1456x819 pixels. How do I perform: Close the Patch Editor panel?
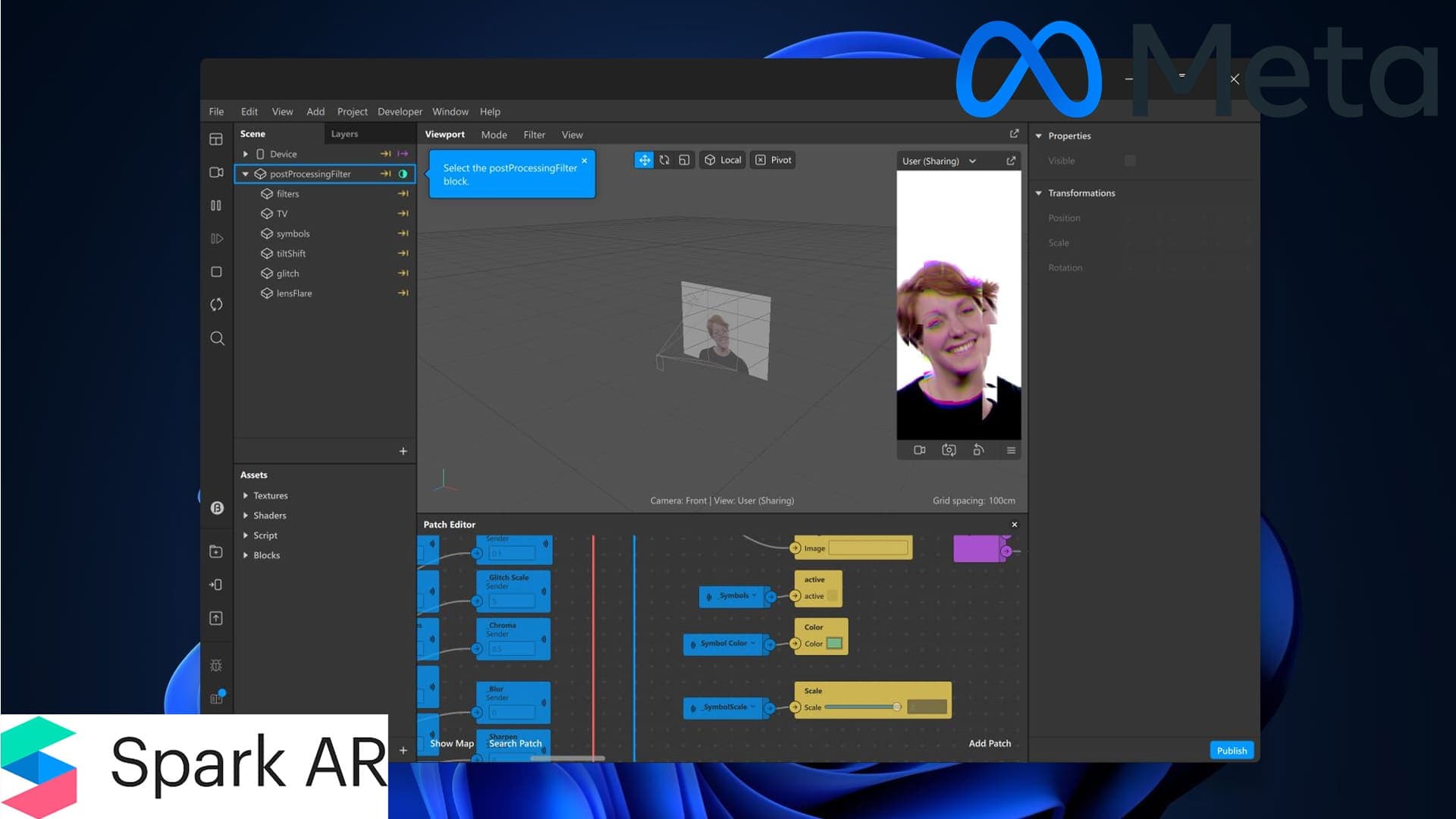(1015, 525)
